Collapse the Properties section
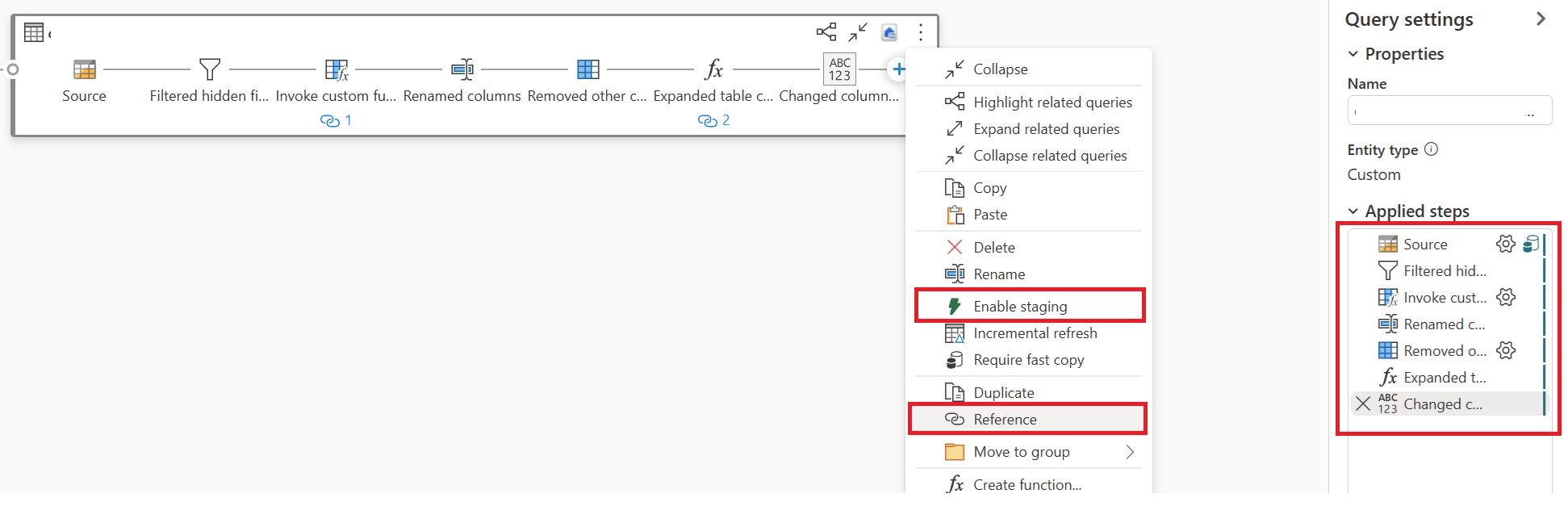1568x506 pixels. pos(1353,54)
